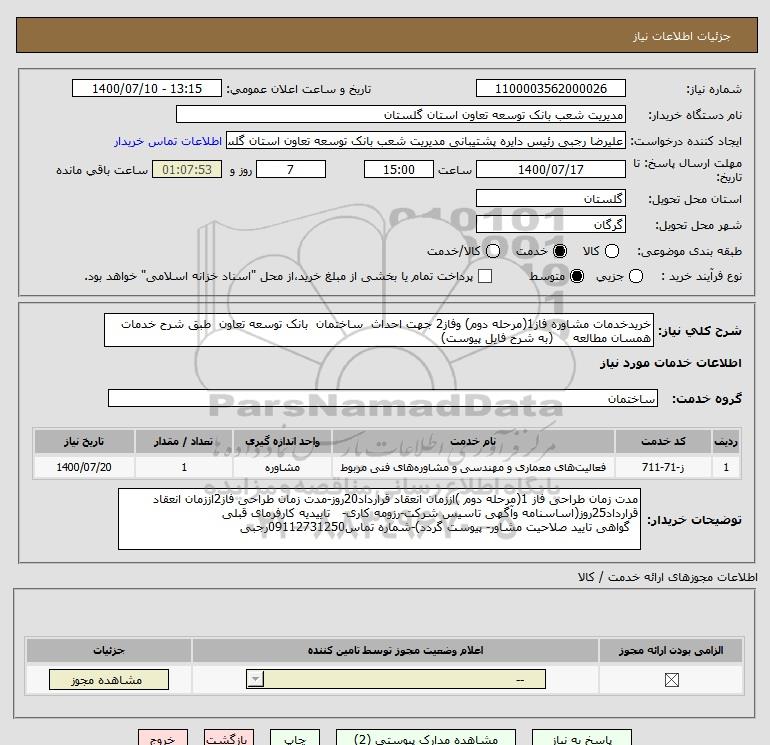Toggle the Islamic treasury payment checkbox
Screen dimensions: 770x745
pos(485,276)
